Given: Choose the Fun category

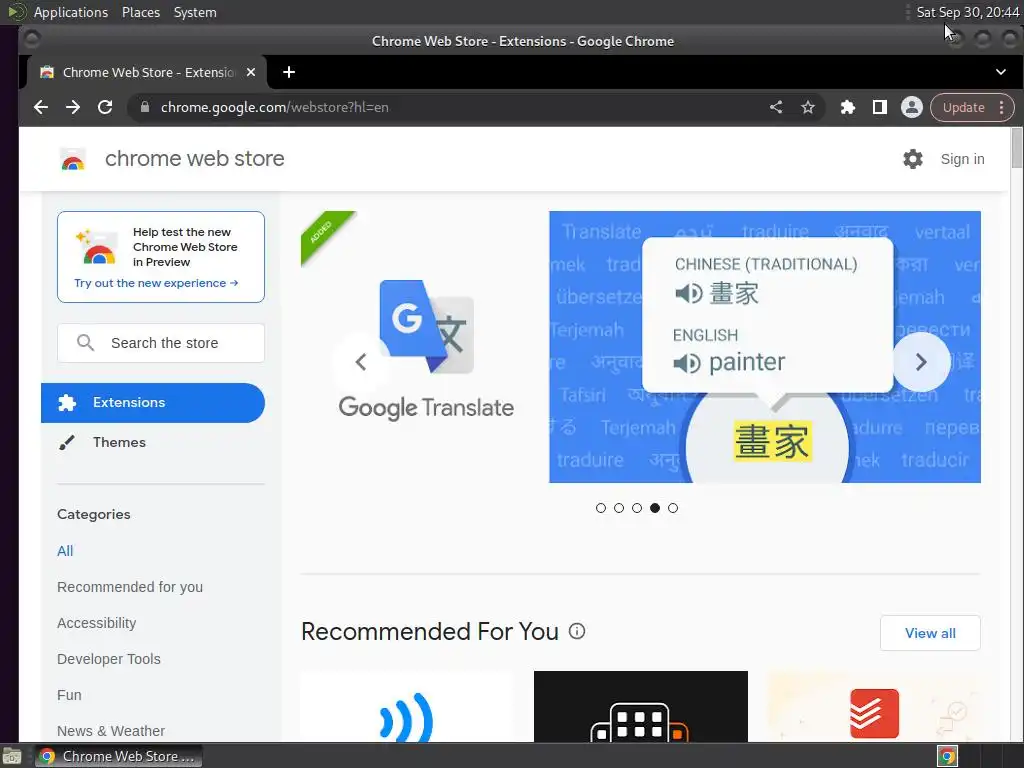Looking at the screenshot, I should click(69, 694).
